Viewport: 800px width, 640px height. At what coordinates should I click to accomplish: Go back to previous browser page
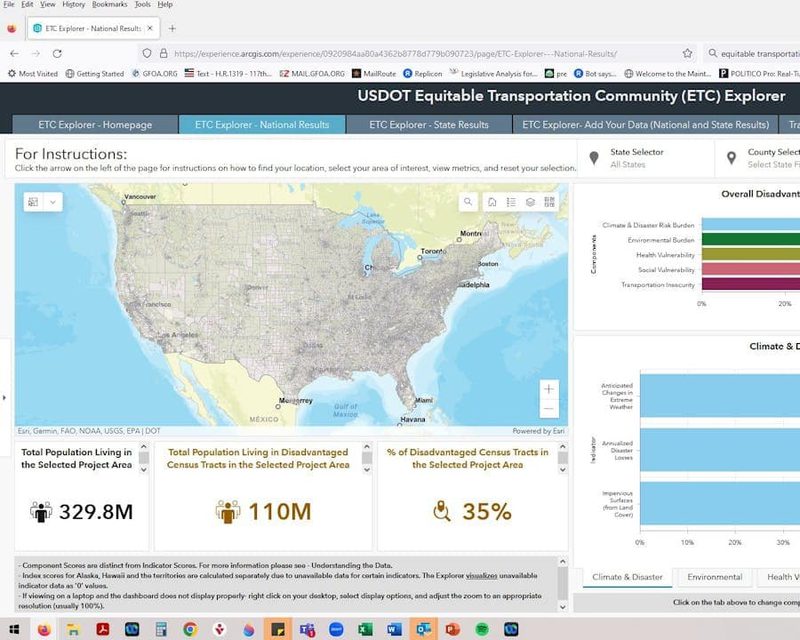tap(14, 54)
